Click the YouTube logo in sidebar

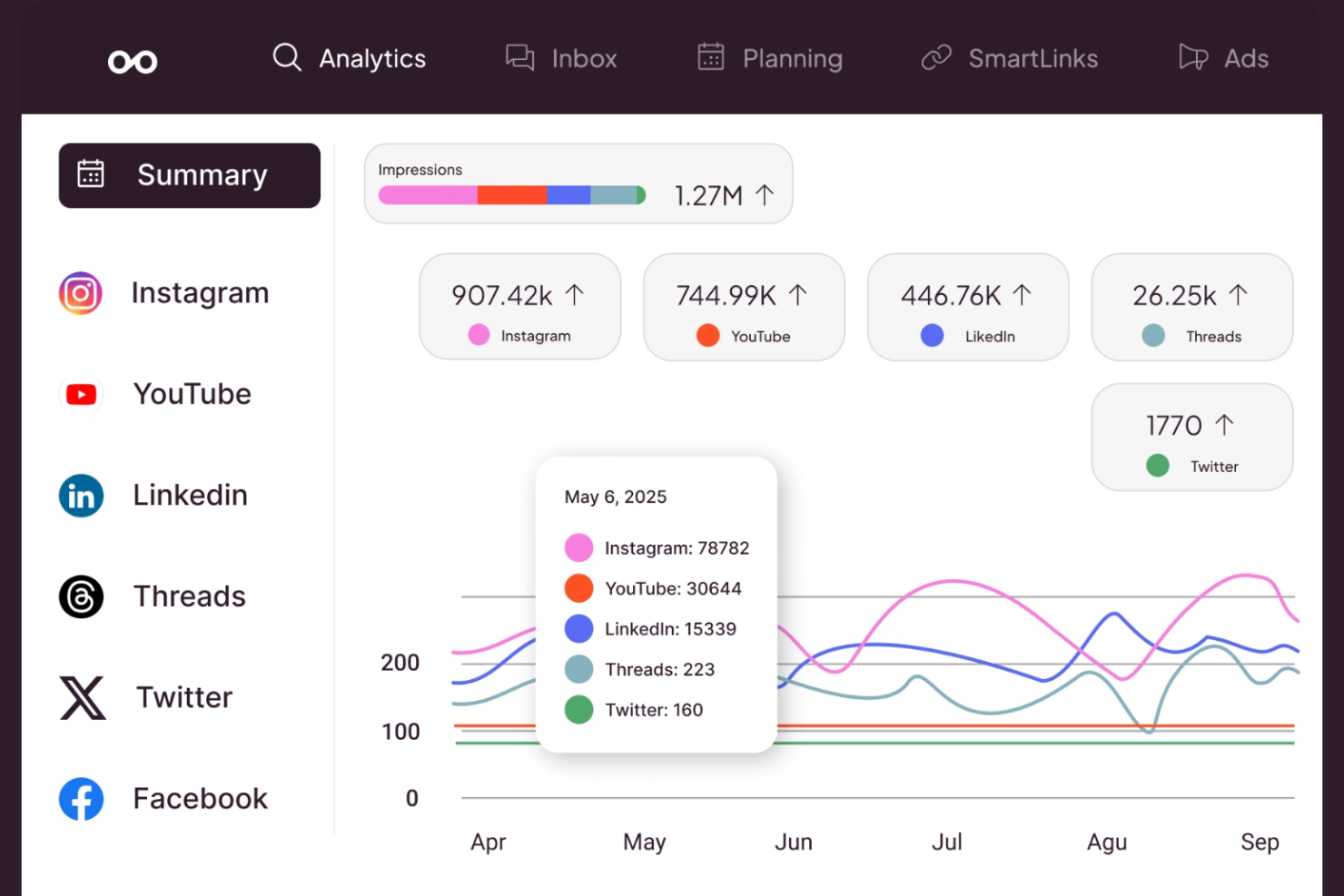[x=82, y=395]
